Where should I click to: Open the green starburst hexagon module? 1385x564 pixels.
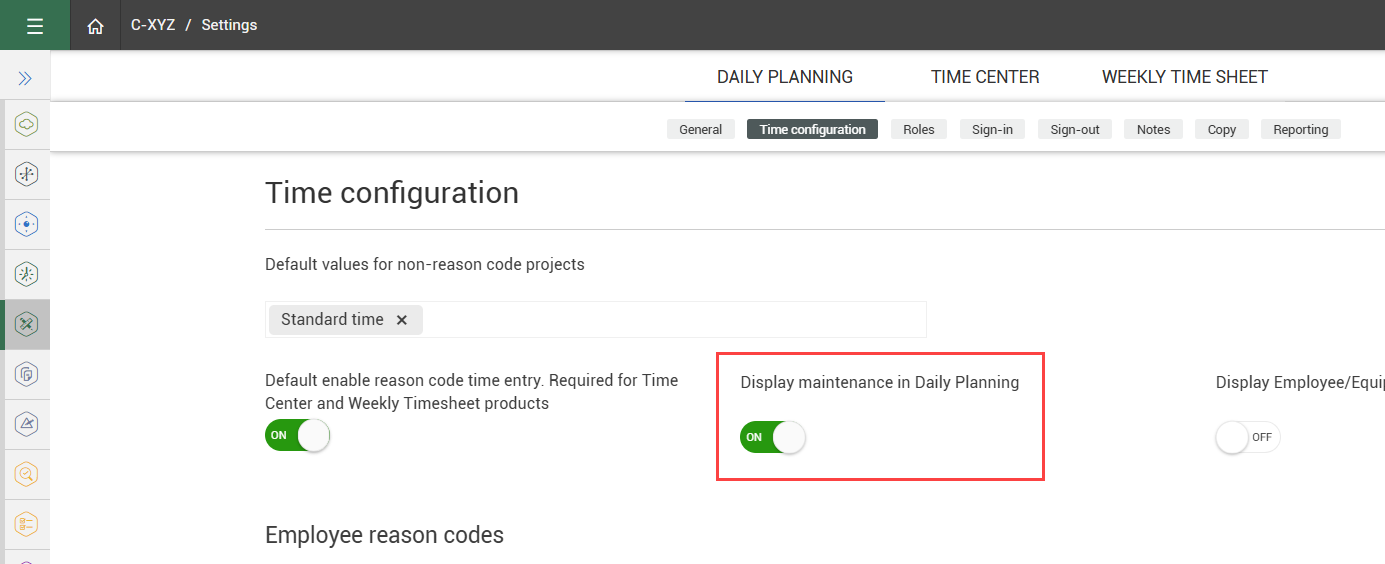click(x=27, y=274)
